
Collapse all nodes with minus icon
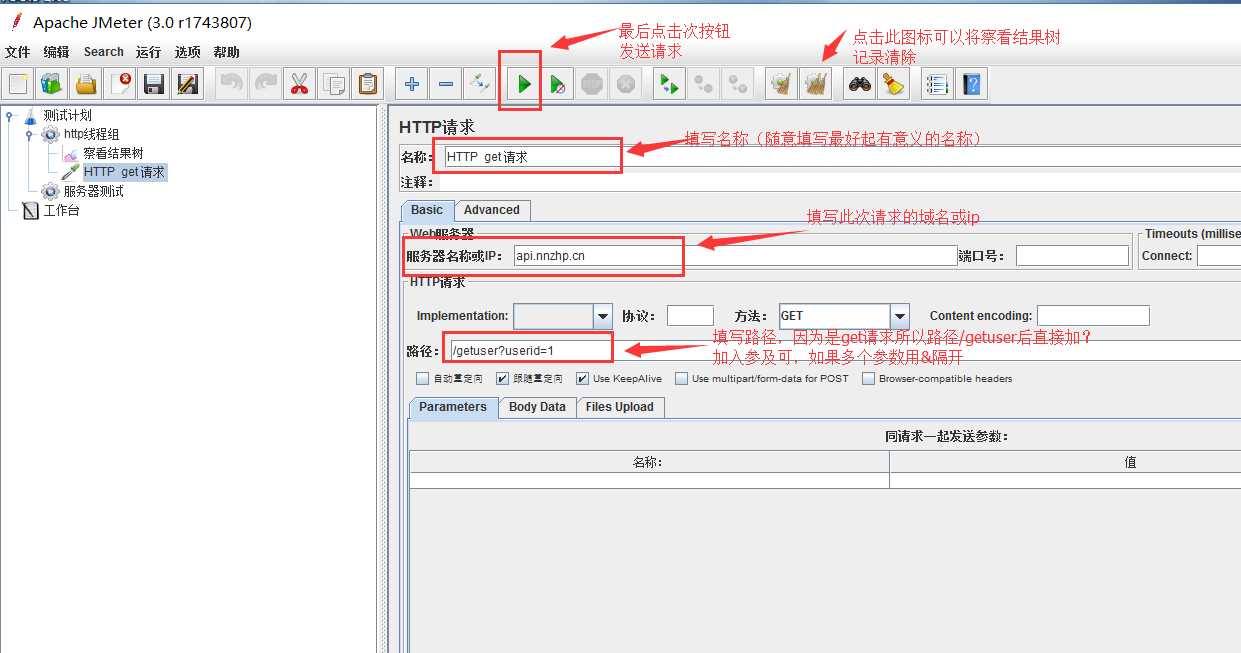click(x=446, y=84)
